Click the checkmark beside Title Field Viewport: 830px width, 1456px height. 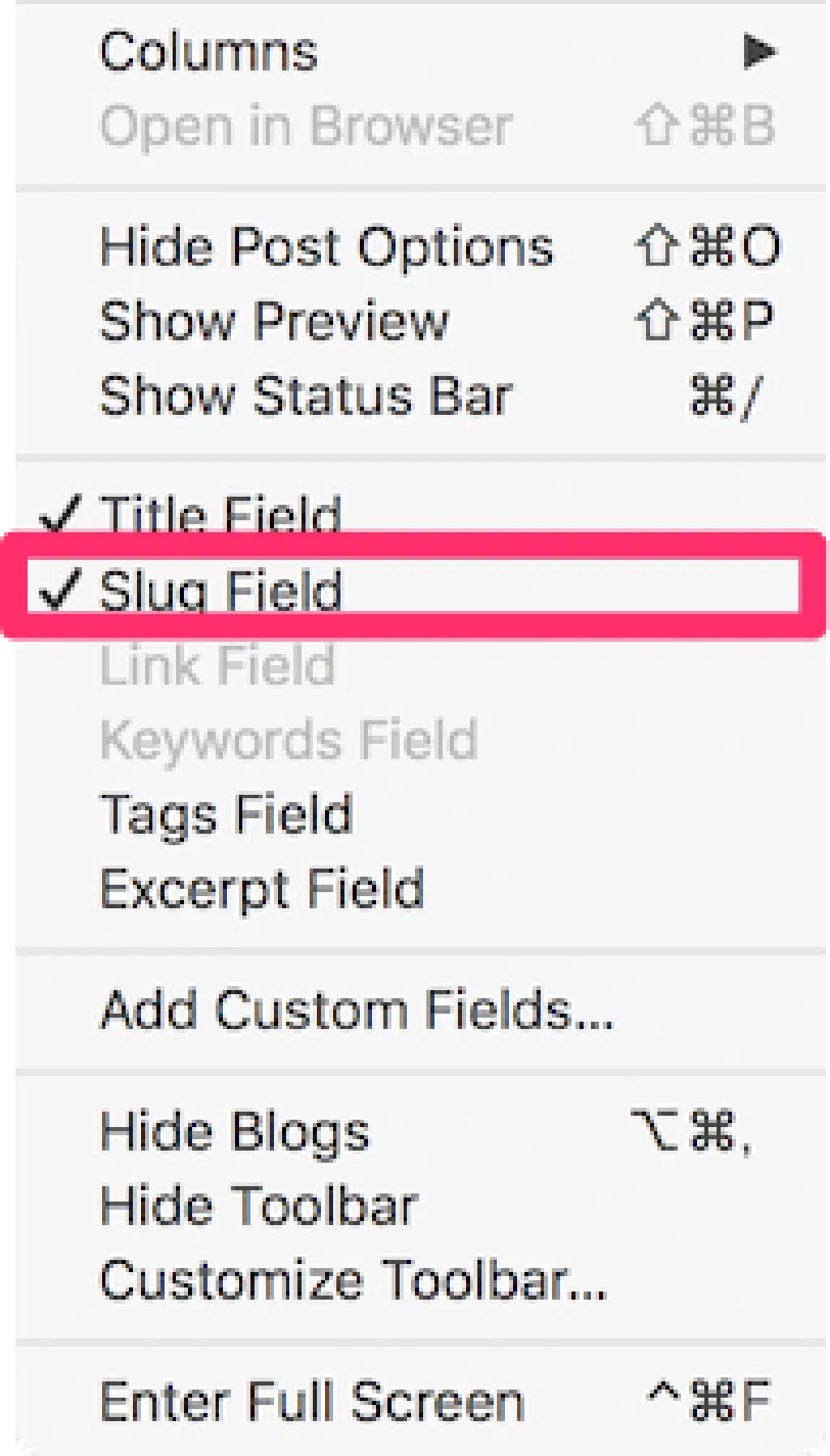(60, 514)
